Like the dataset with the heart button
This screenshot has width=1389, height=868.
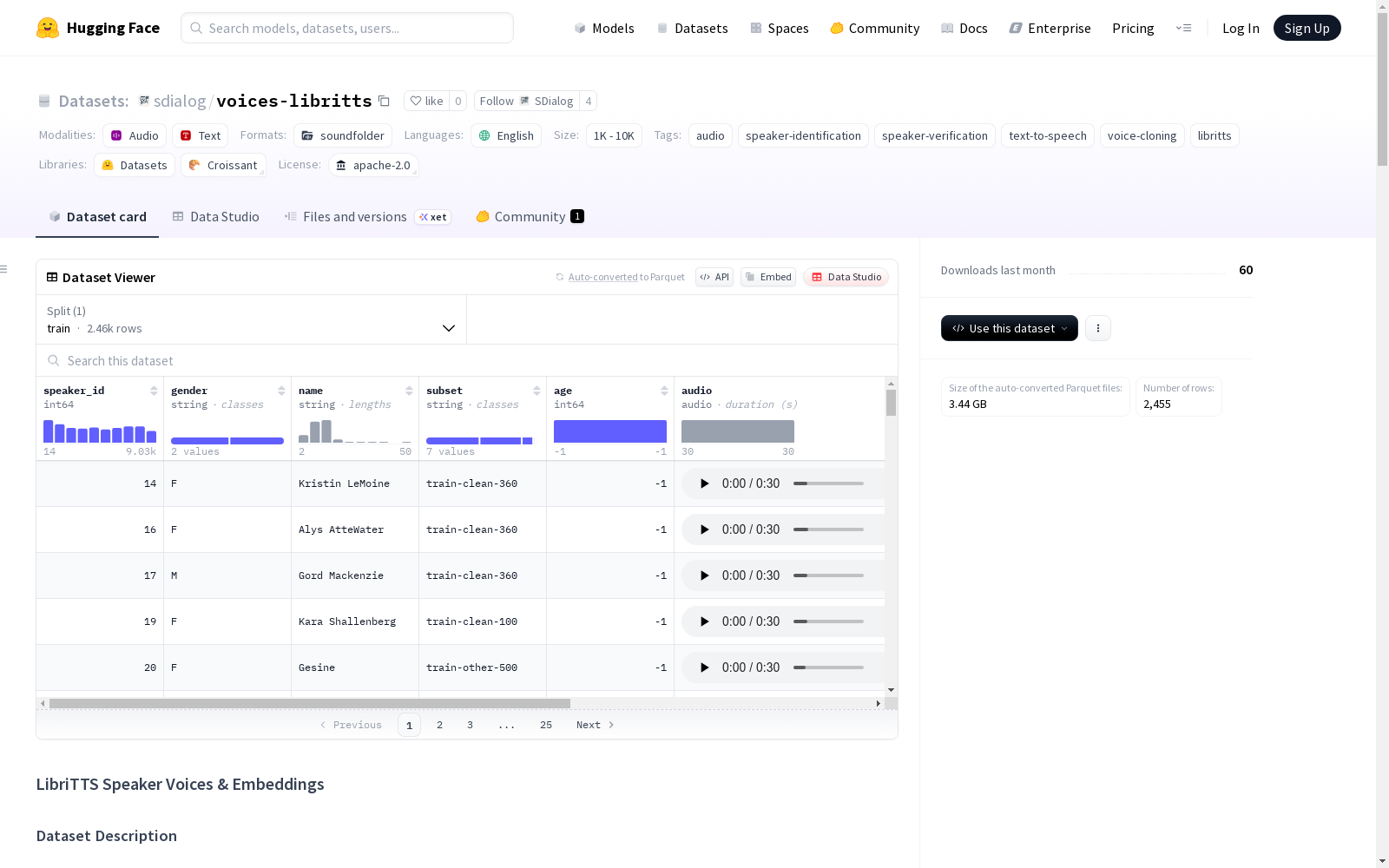pyautogui.click(x=427, y=101)
